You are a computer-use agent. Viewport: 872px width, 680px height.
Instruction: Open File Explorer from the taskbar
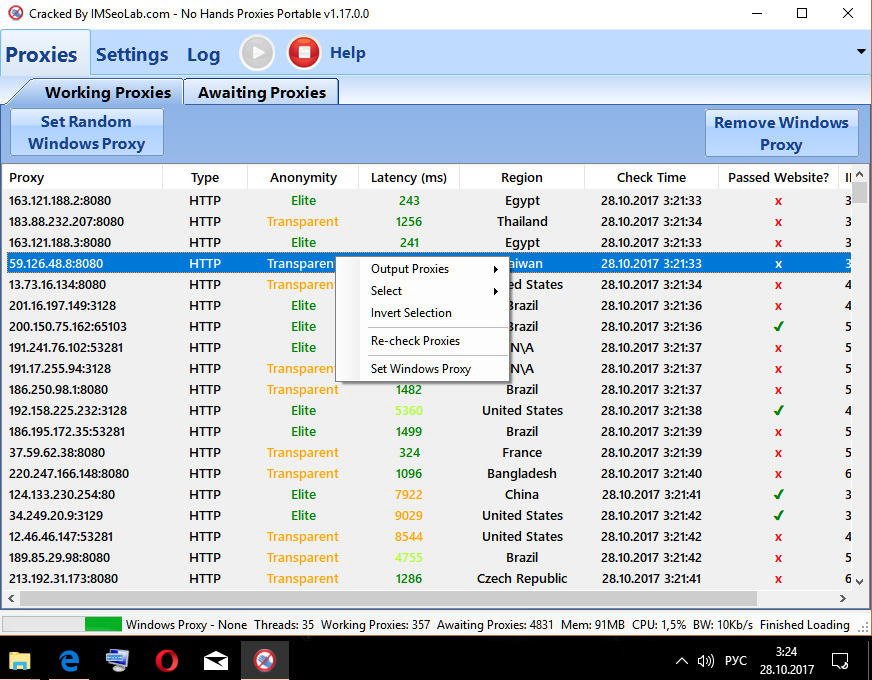pos(20,660)
